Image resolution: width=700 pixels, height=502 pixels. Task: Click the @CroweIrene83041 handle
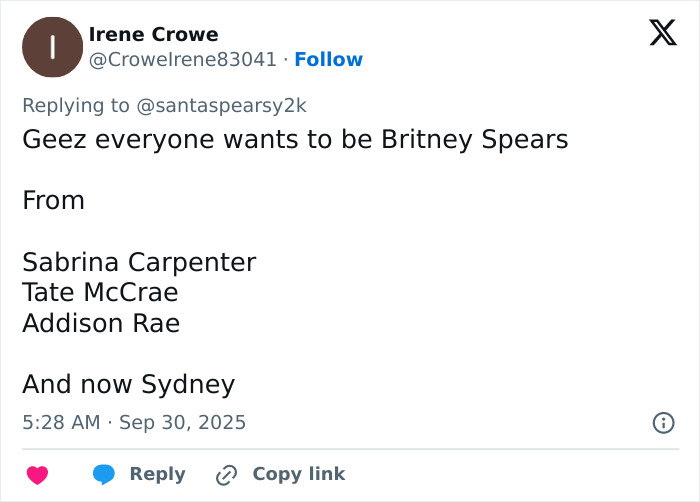(x=182, y=59)
